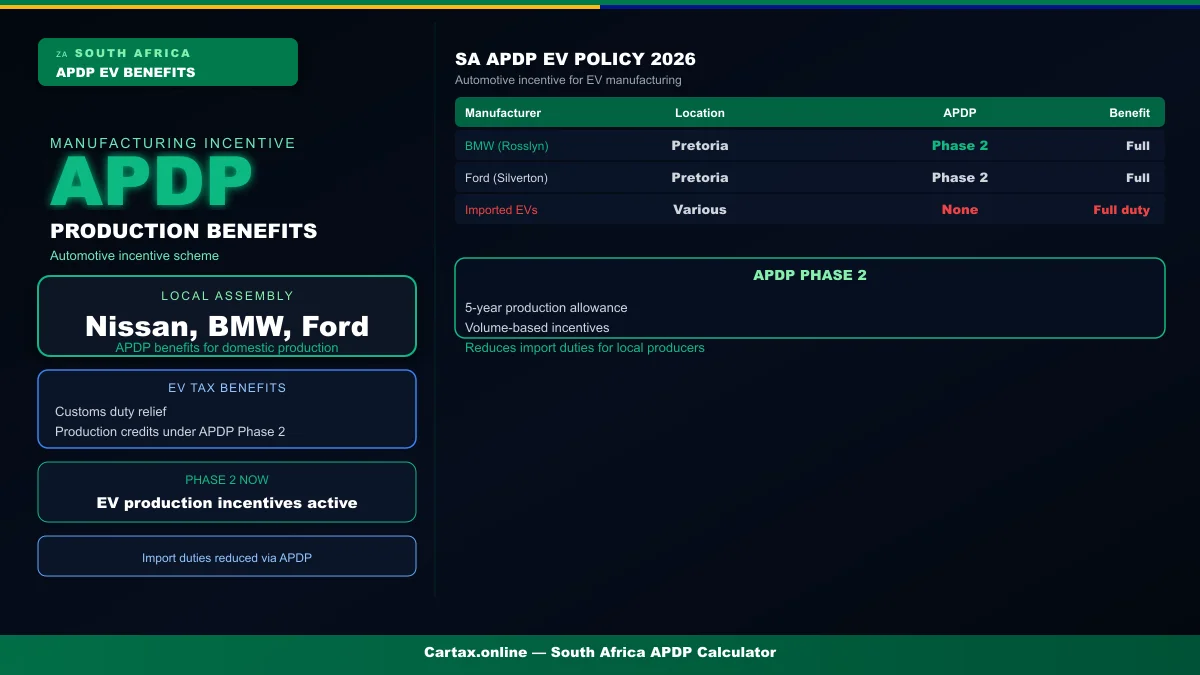Click 'Reduces import duties for local producers'

585,348
